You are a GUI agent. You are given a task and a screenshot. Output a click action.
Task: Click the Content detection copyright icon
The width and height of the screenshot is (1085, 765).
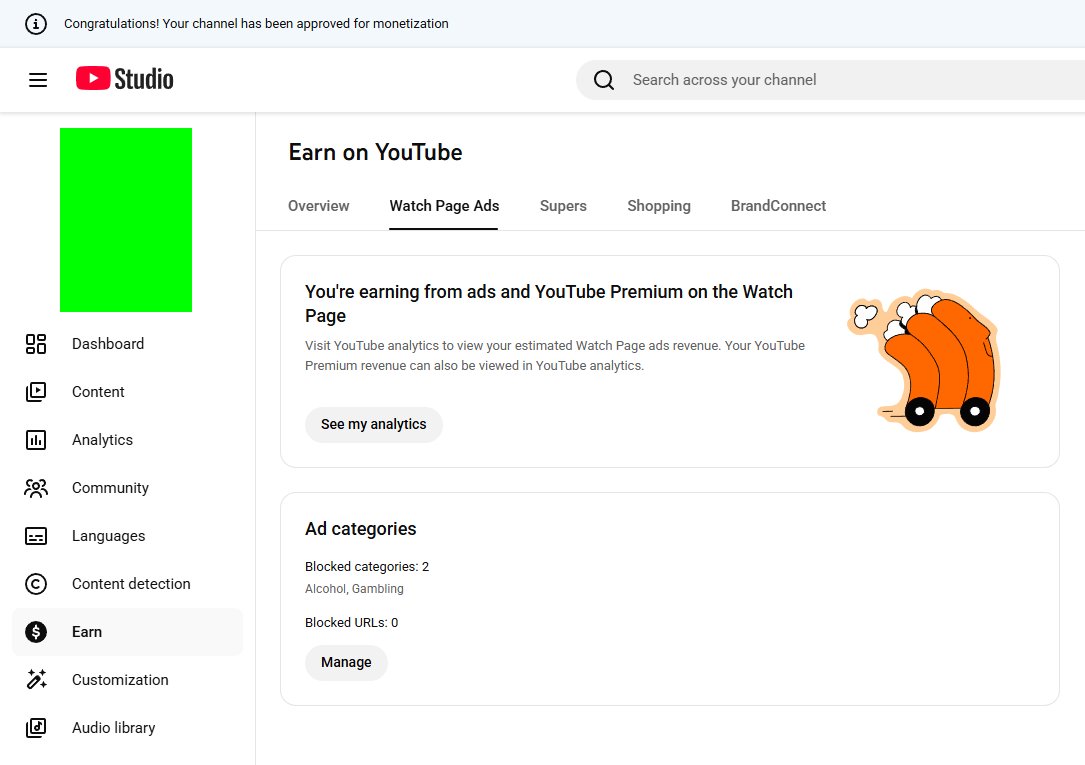36,584
